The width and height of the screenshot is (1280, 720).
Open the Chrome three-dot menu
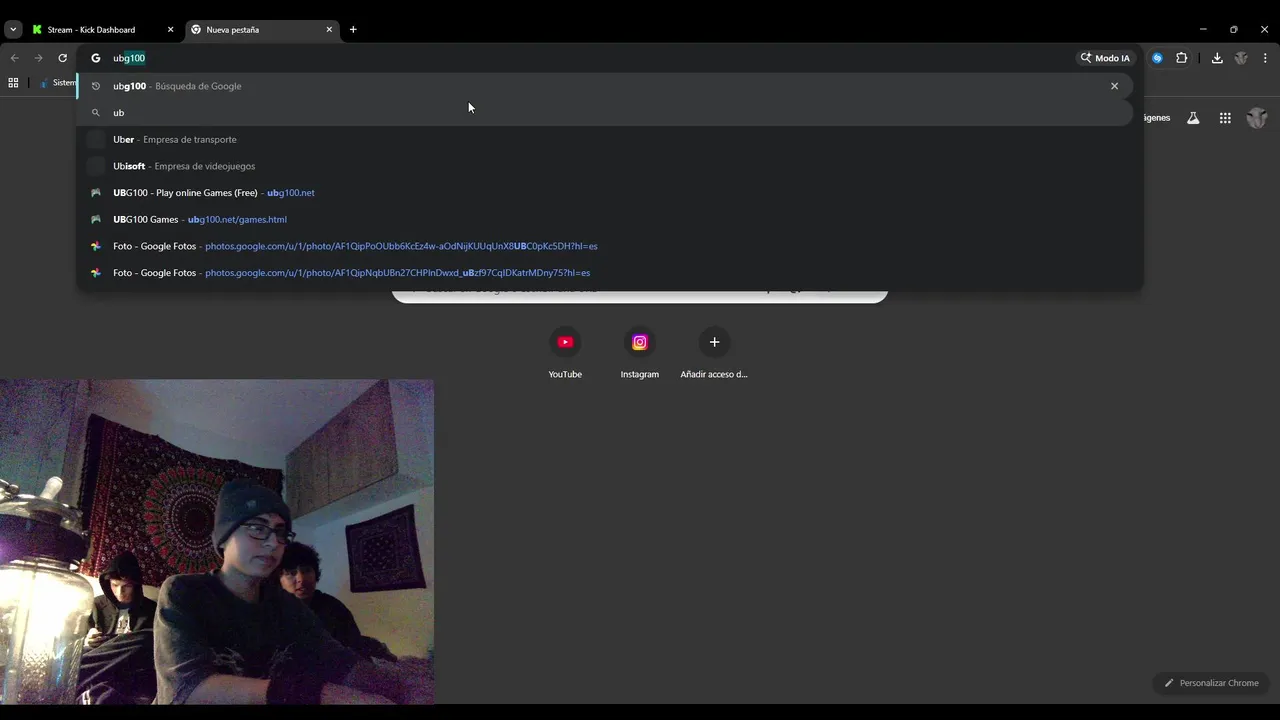click(x=1265, y=58)
